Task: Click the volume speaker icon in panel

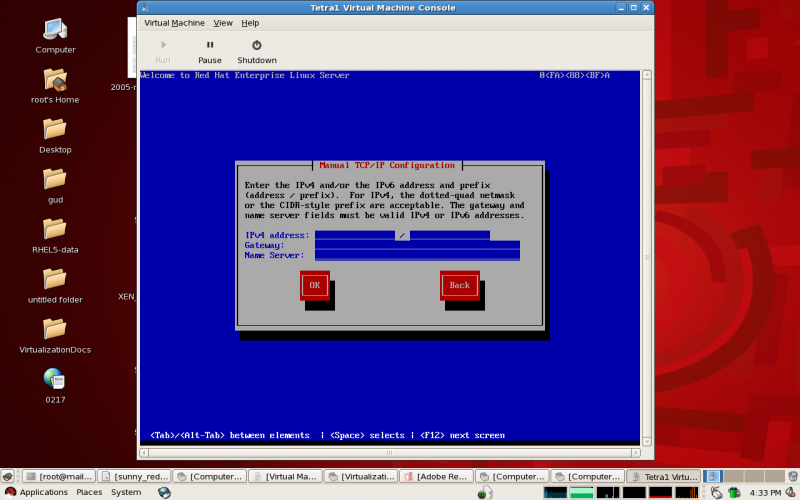Action: (791, 492)
